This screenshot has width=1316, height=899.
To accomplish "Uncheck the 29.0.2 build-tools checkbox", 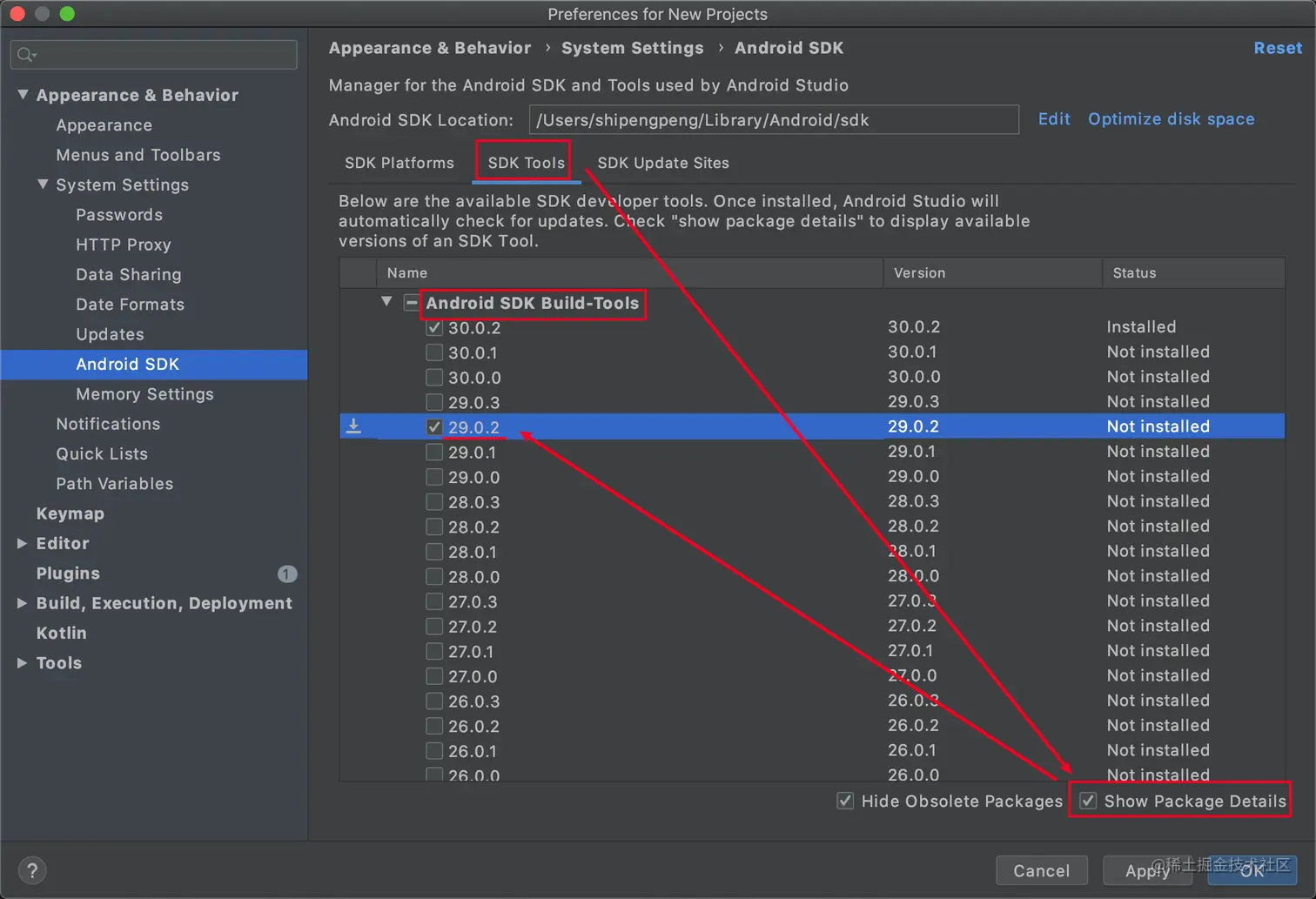I will [434, 427].
